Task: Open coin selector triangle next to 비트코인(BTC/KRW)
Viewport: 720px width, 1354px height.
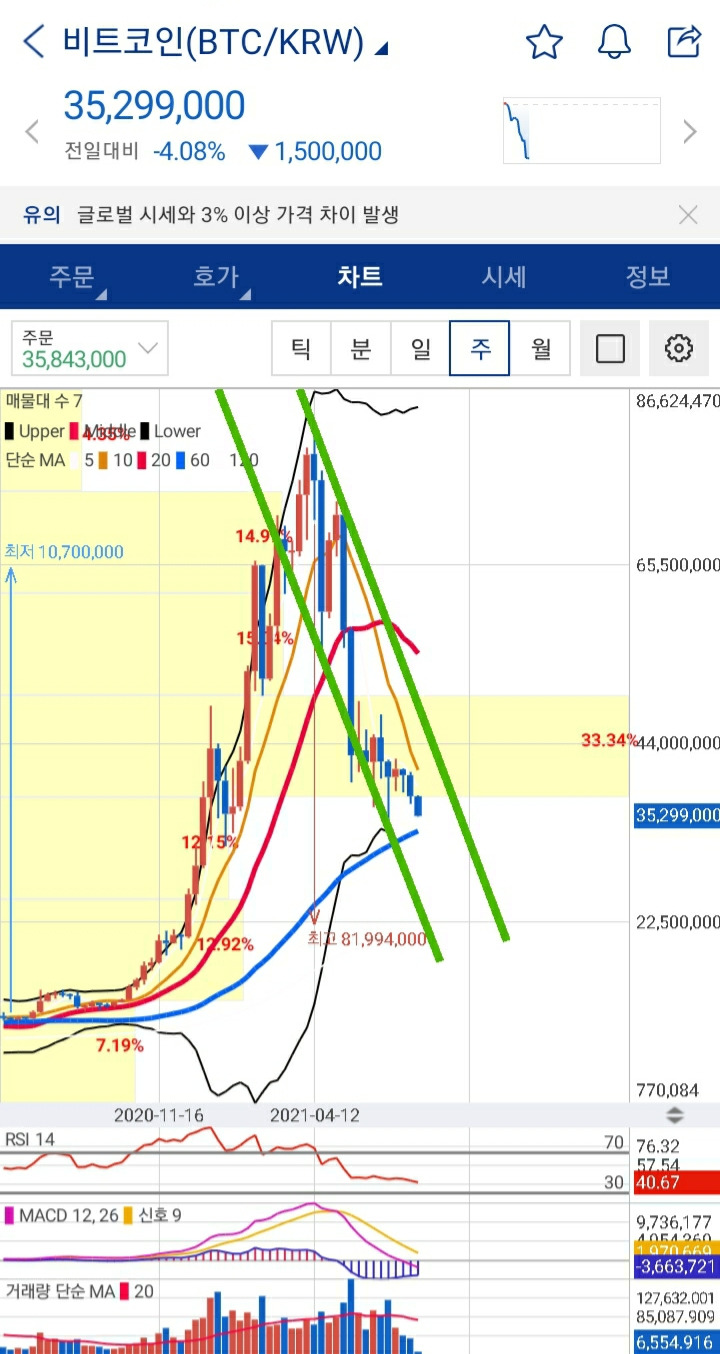Action: tap(380, 47)
